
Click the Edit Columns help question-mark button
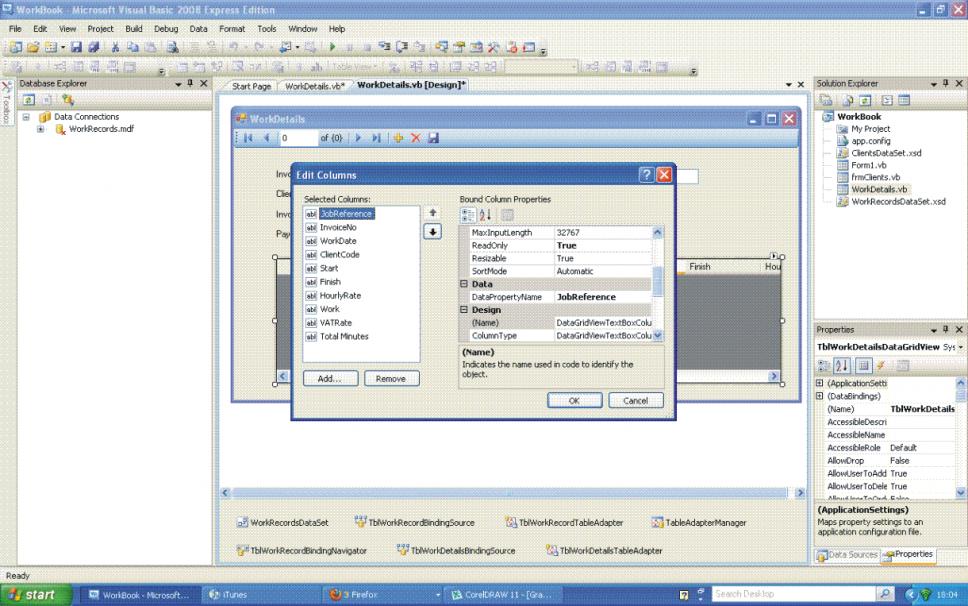click(646, 175)
